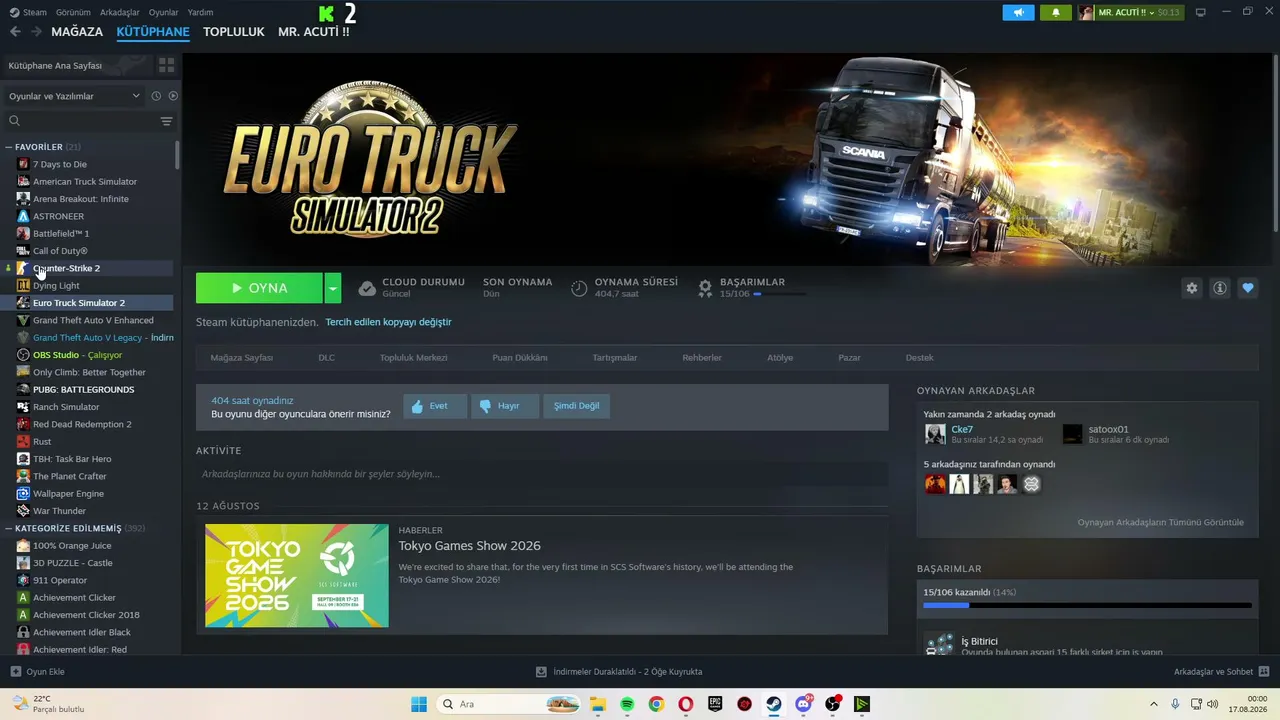Start the game with OYNA button
This screenshot has height=720, width=1280.
pyautogui.click(x=259, y=288)
